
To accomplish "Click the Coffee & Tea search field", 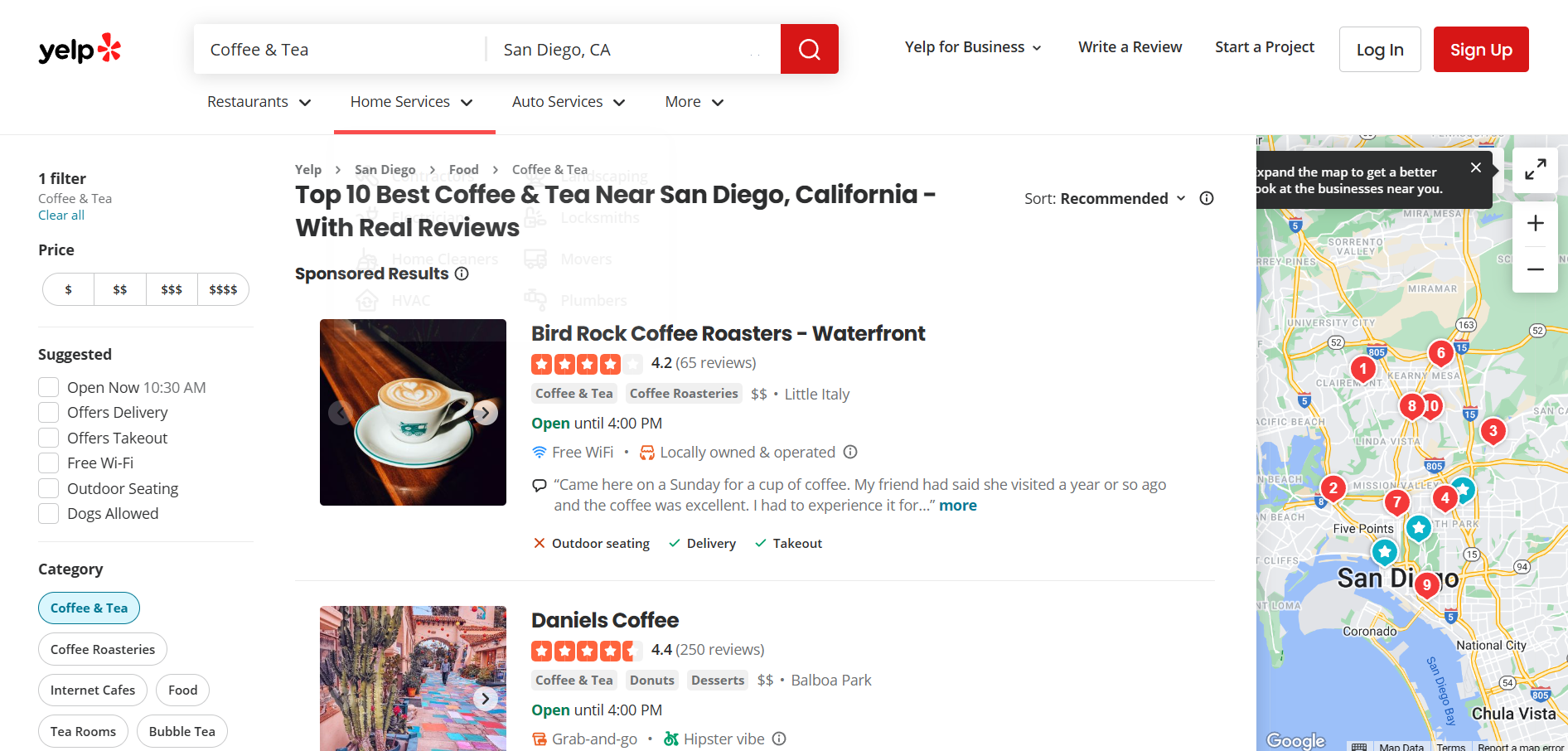I will tap(340, 50).
